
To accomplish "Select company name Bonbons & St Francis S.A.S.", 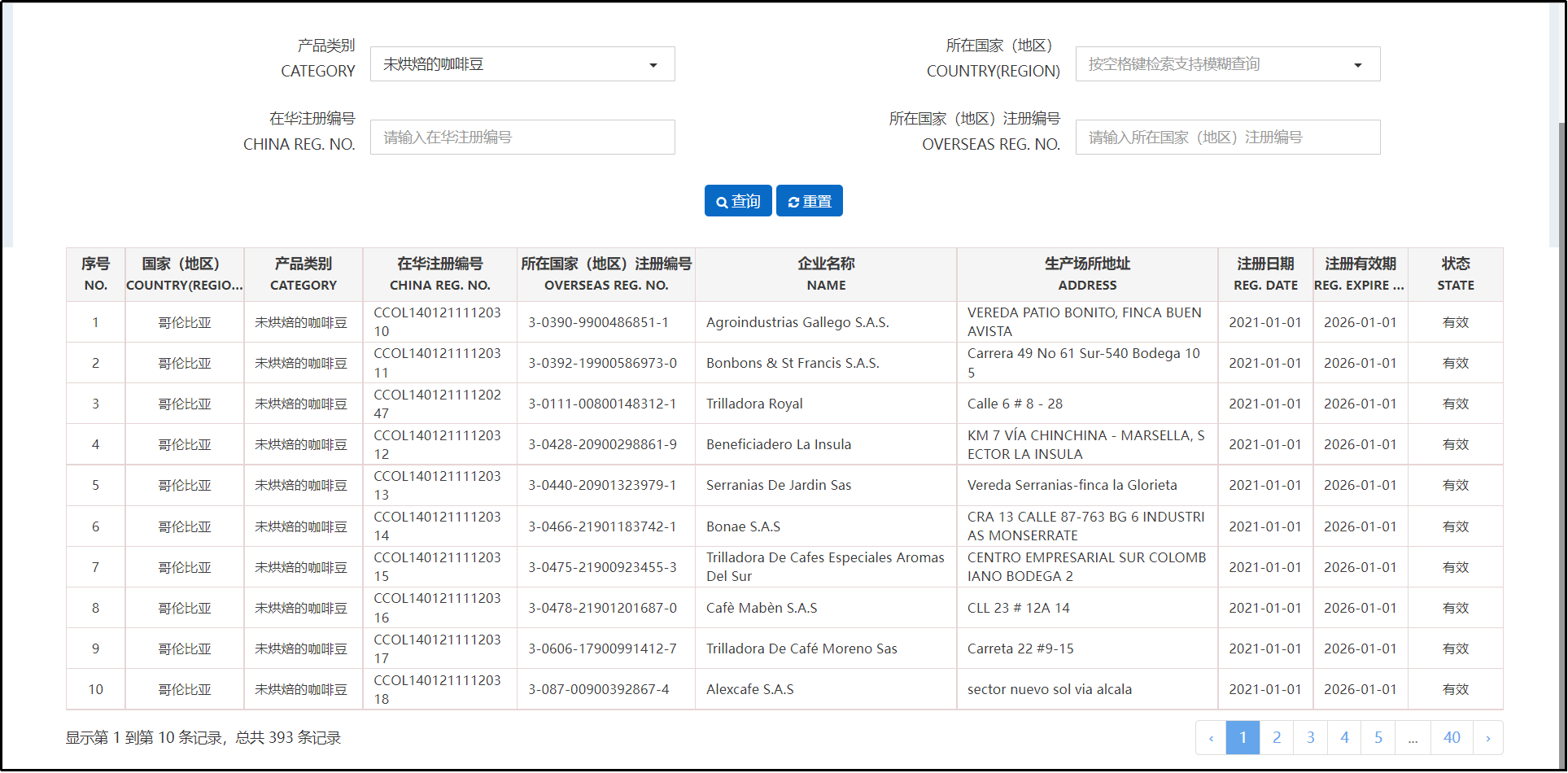I will click(793, 363).
